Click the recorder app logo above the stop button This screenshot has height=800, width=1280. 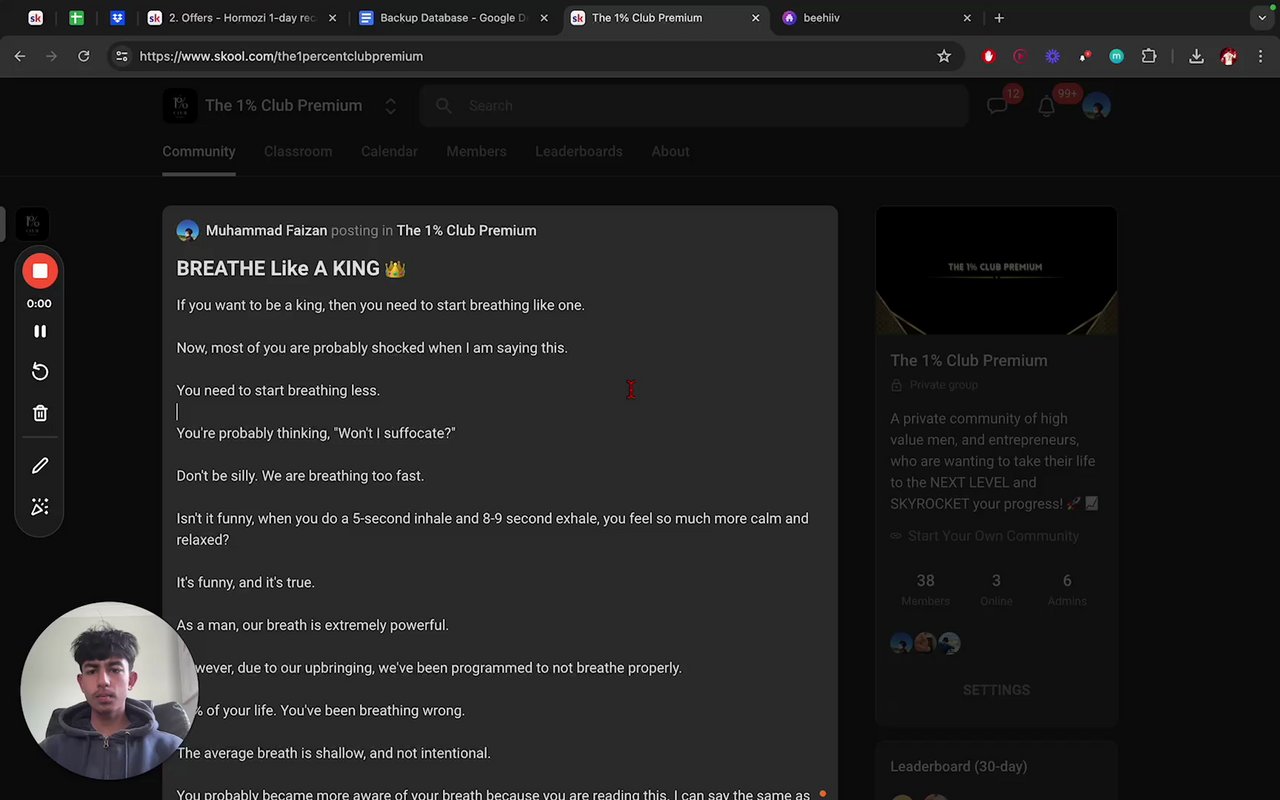tap(32, 222)
